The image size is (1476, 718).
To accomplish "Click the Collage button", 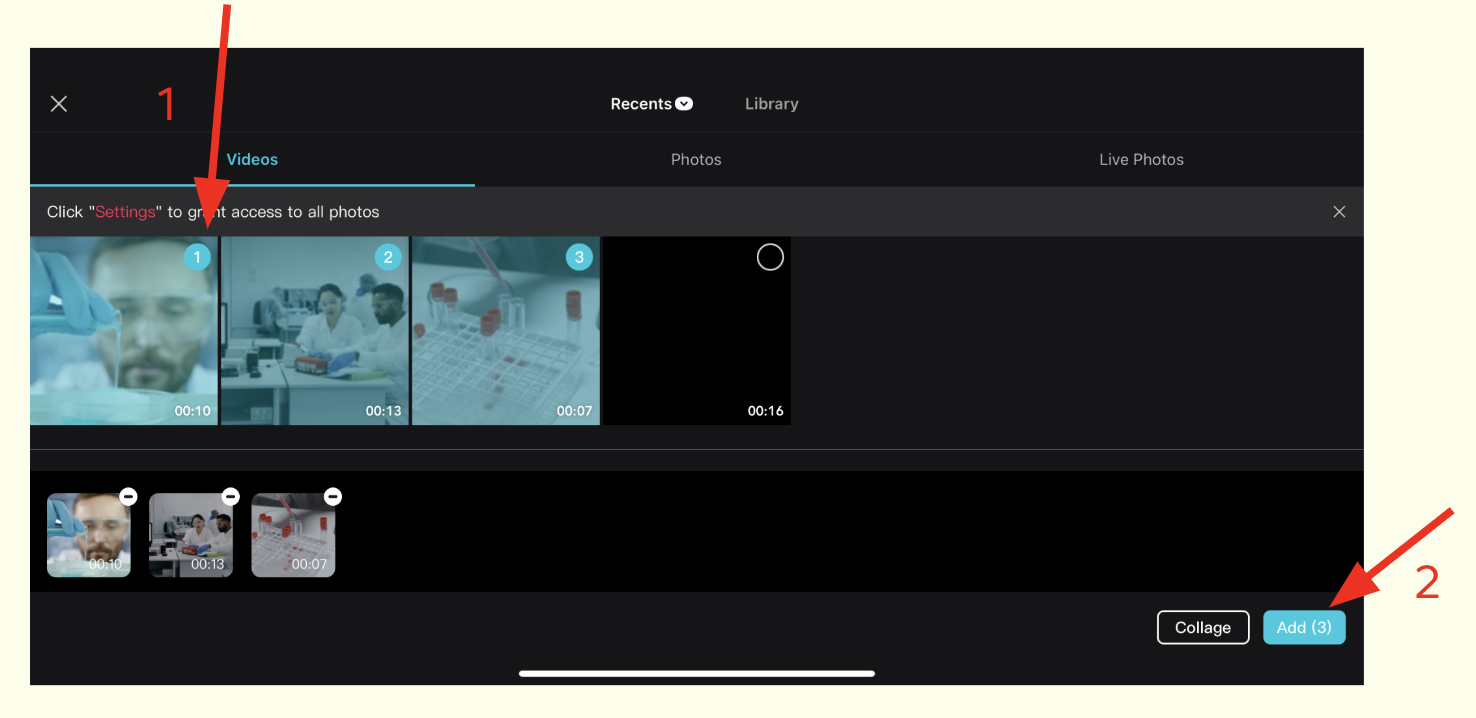I will [x=1202, y=627].
